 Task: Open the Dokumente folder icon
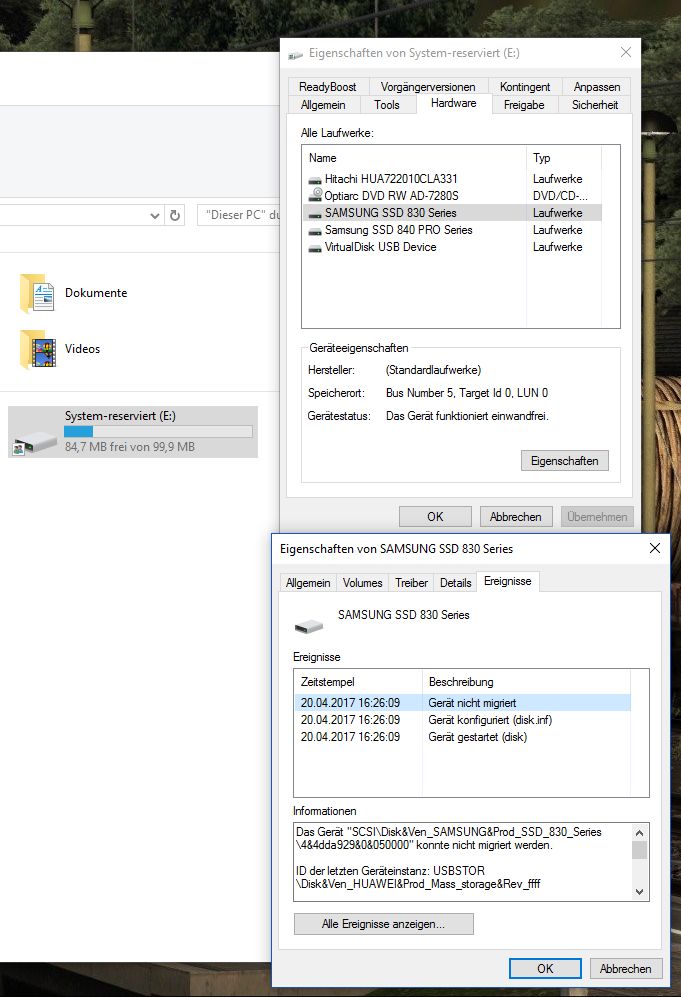38,294
